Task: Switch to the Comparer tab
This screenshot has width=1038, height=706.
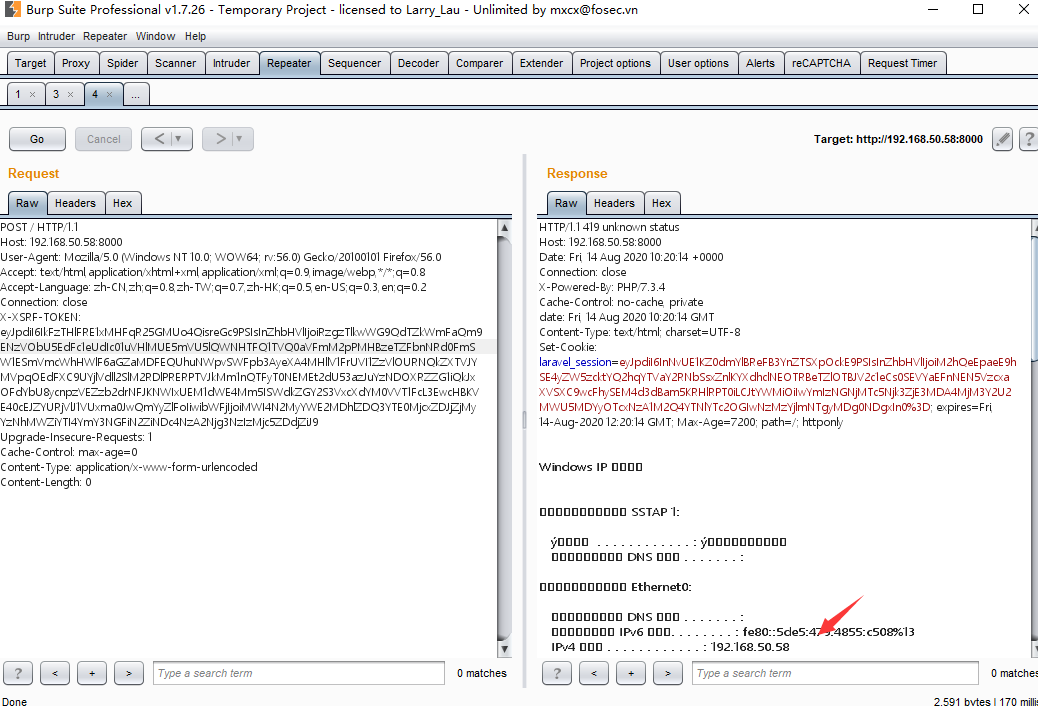Action: point(479,63)
